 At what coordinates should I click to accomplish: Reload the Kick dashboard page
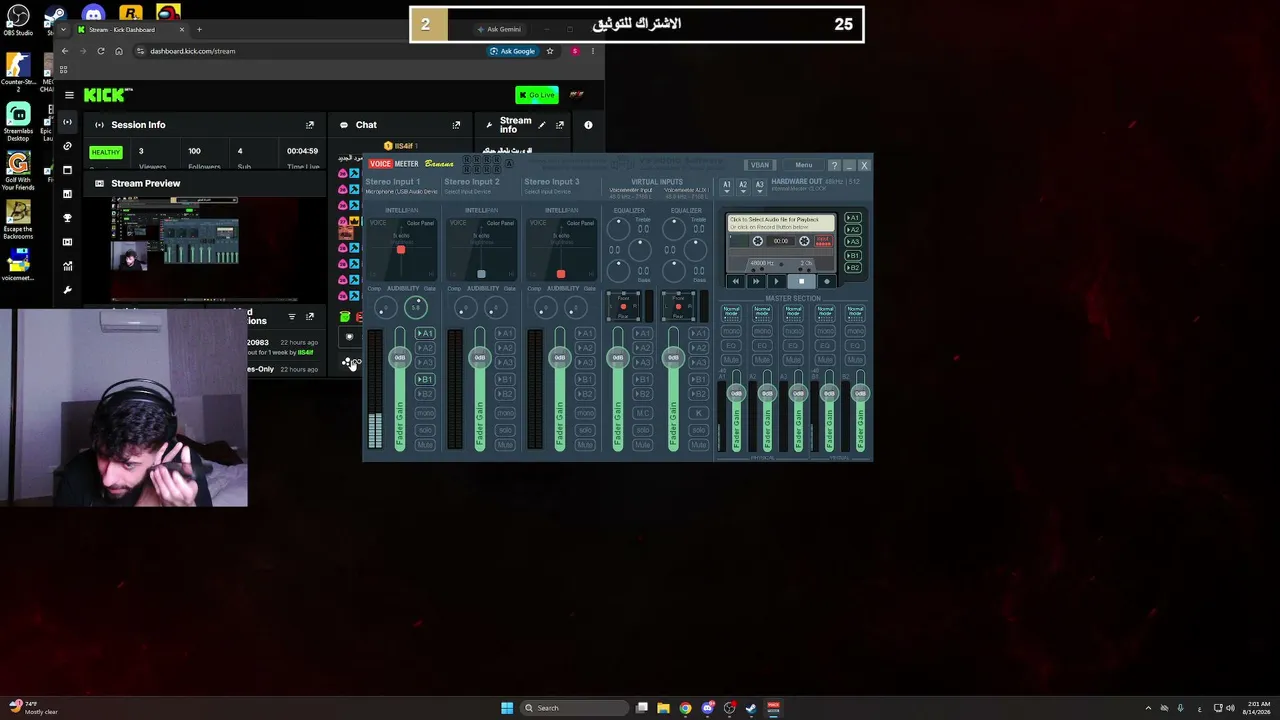click(101, 51)
